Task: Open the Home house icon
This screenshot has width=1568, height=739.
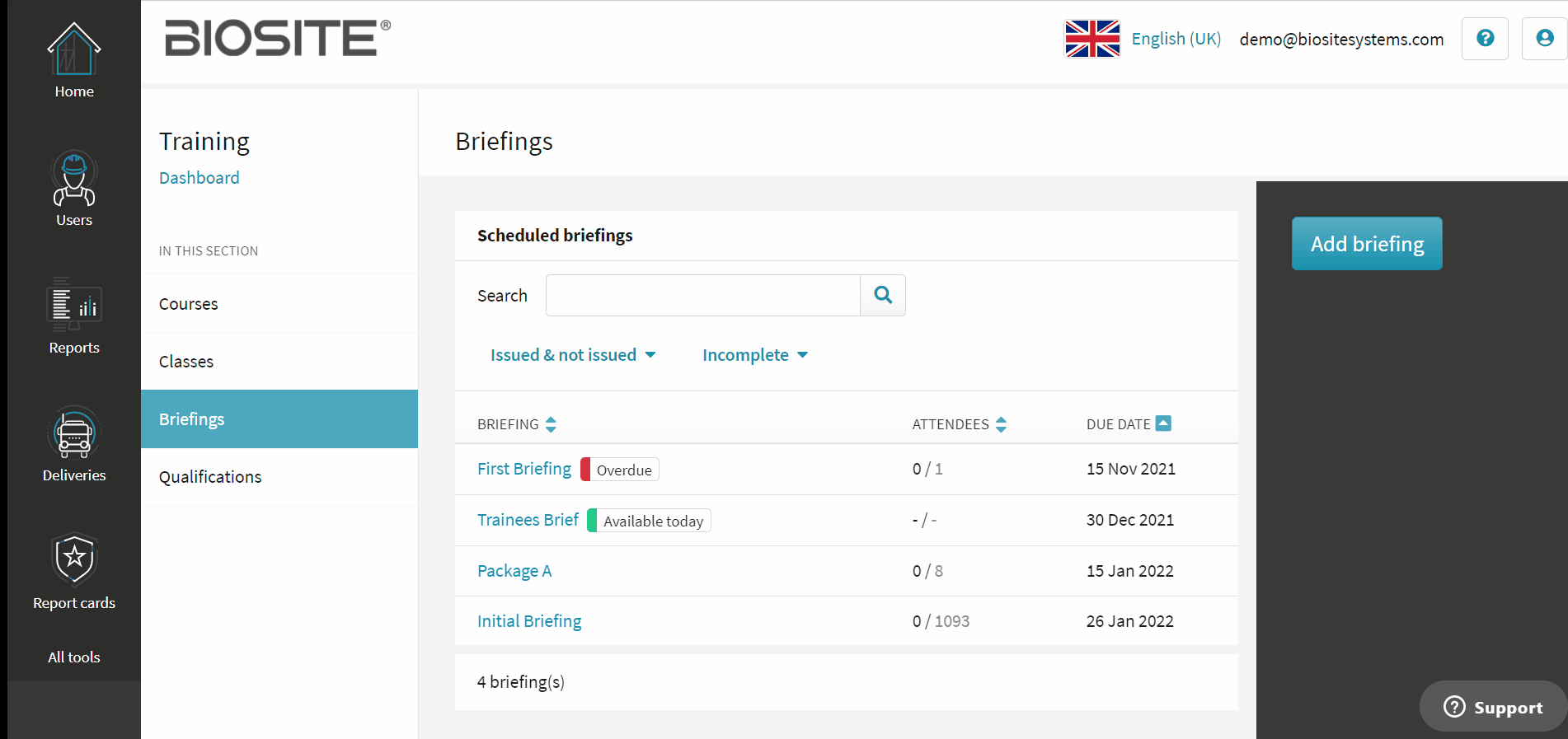Action: 74,49
